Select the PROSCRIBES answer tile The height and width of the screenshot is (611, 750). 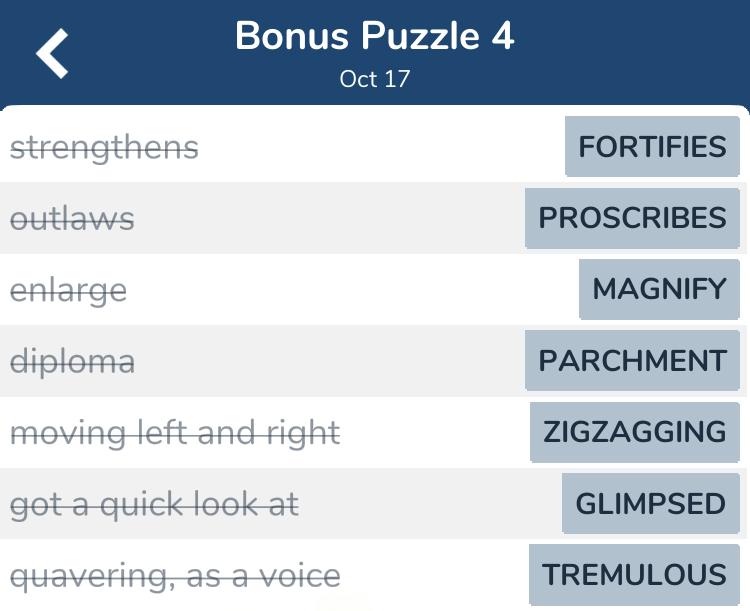(632, 218)
